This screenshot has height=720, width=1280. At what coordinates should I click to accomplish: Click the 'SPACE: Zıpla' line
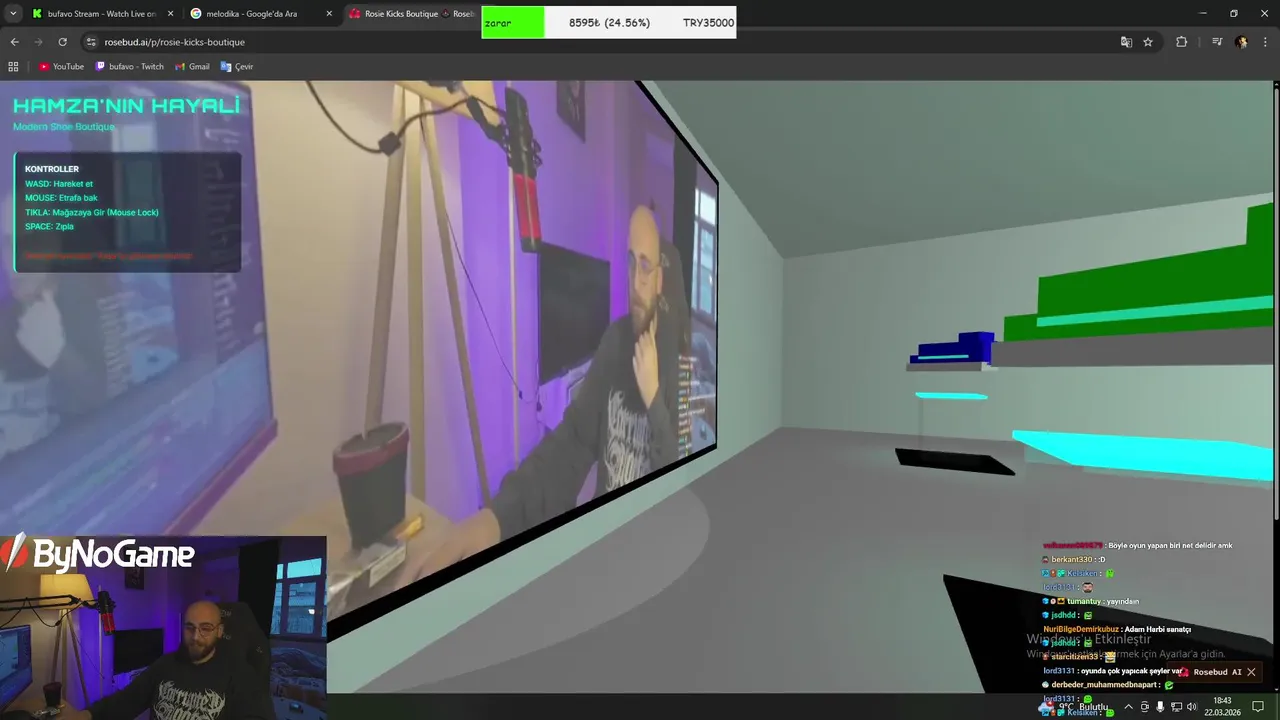[x=49, y=226]
